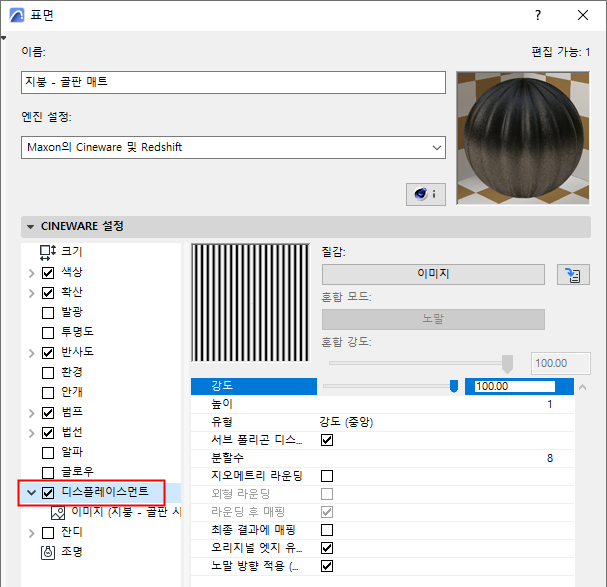This screenshot has width=607, height=587.
Task: Uncheck the 디스플레이스먼트 checkbox
Action: [48, 493]
